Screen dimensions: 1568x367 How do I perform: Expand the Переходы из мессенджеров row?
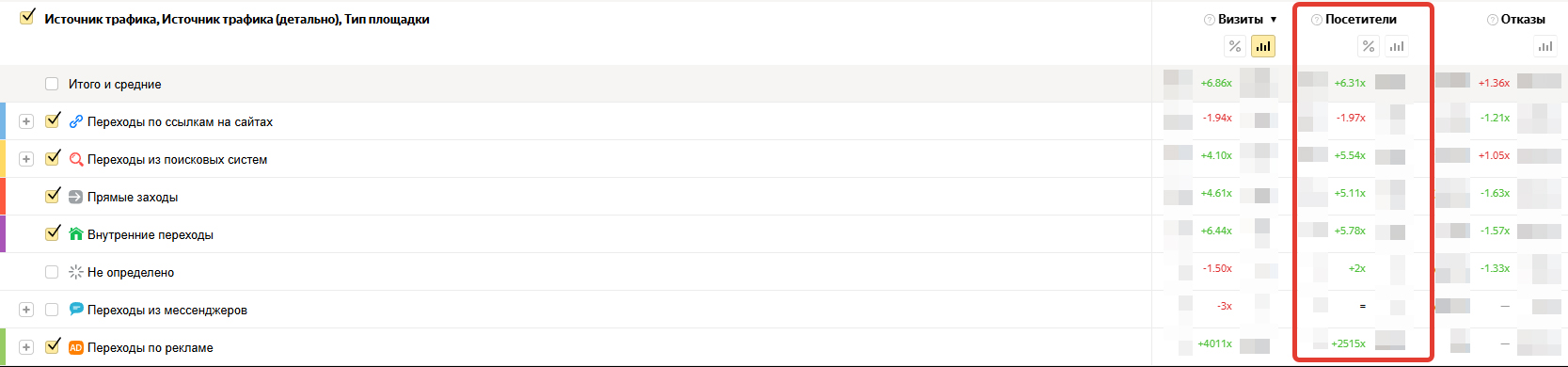26,310
